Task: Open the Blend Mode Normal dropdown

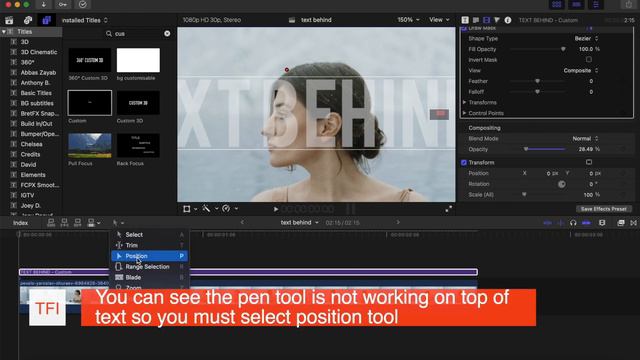Action: coord(585,138)
